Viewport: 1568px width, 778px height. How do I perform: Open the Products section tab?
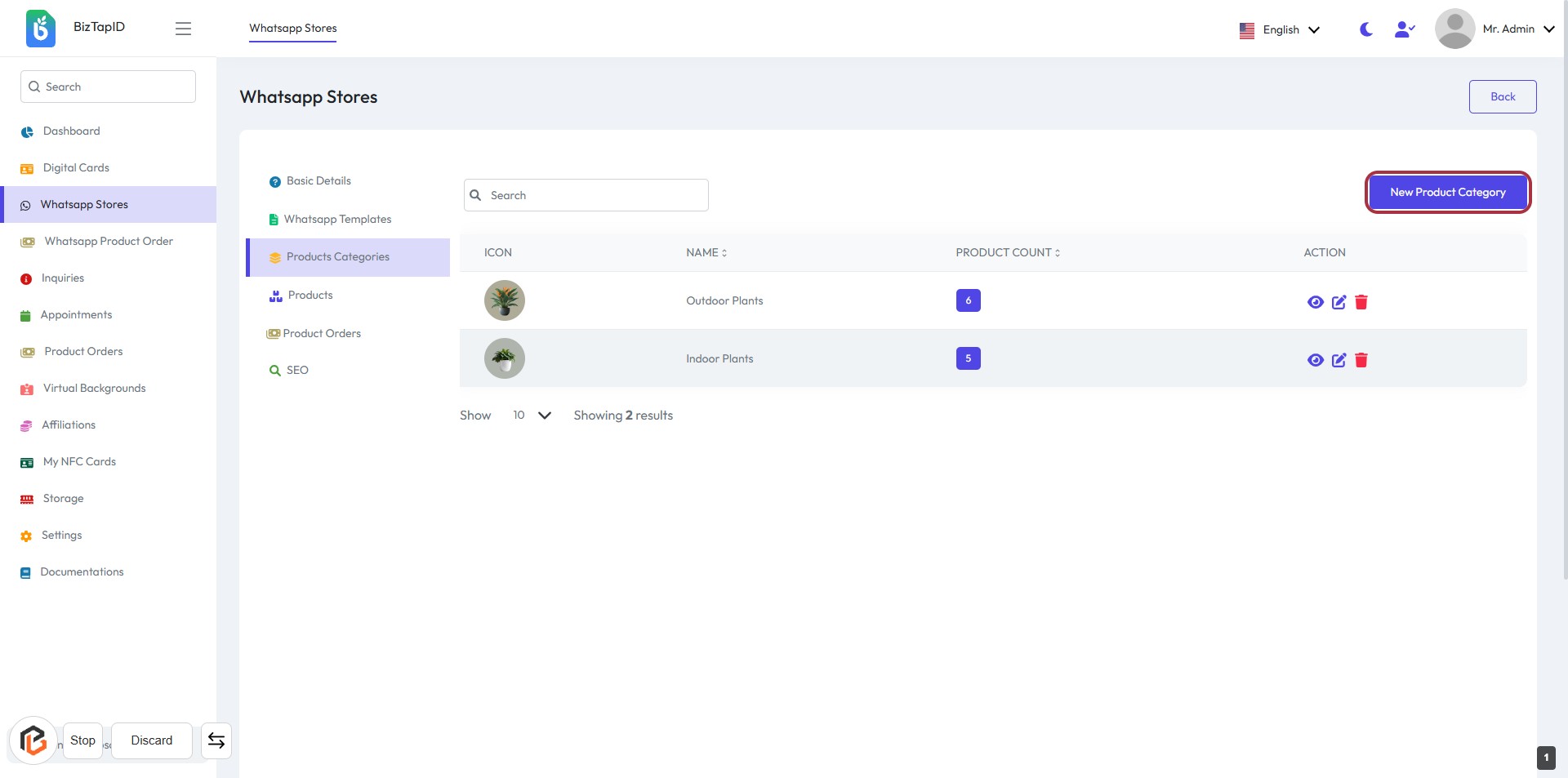coord(310,296)
